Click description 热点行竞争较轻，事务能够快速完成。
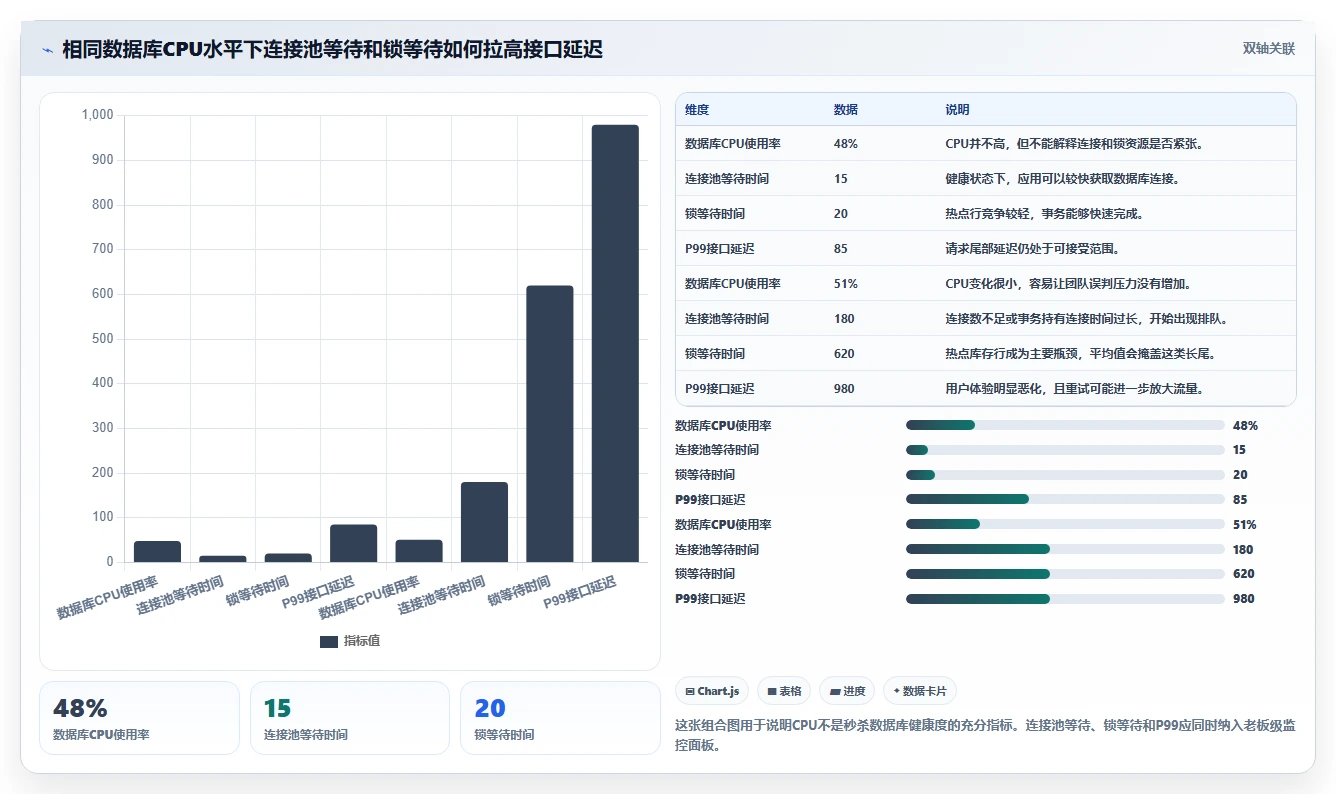The image size is (1336, 794). coord(1044,214)
